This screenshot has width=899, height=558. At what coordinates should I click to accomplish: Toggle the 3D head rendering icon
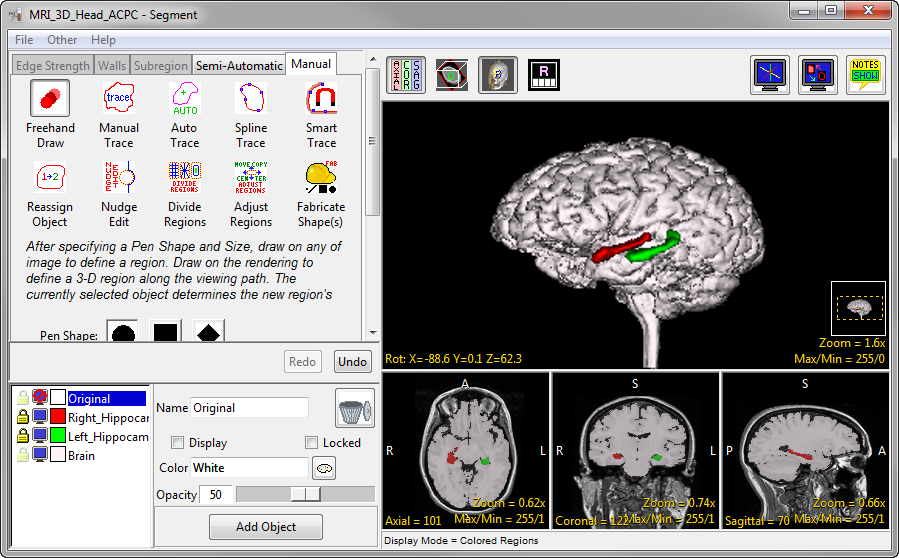pyautogui.click(x=498, y=75)
